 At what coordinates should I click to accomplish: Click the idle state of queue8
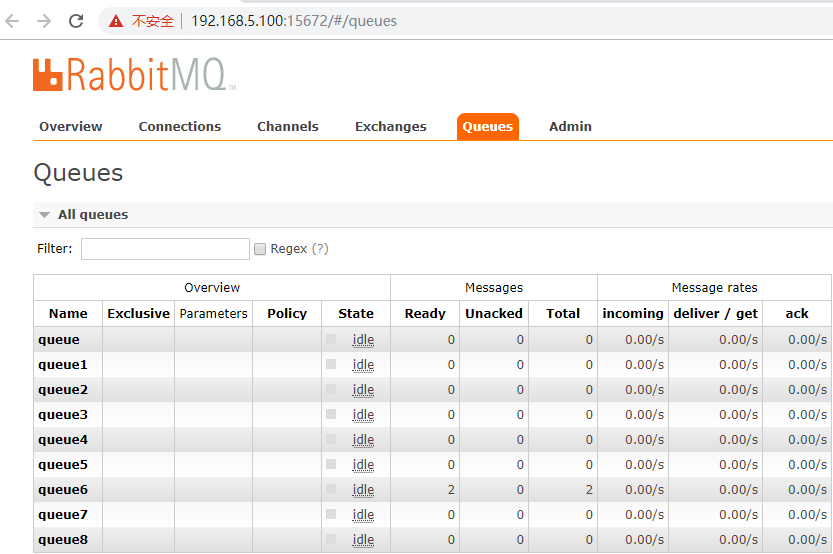[x=363, y=540]
